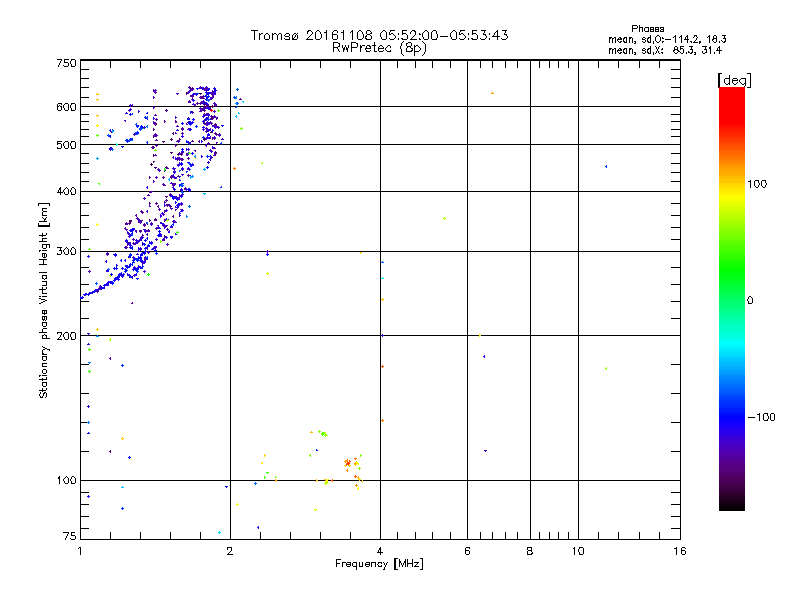The width and height of the screenshot is (800, 600).
Task: Click the '16' frequency axis tick label
Action: pyautogui.click(x=680, y=551)
